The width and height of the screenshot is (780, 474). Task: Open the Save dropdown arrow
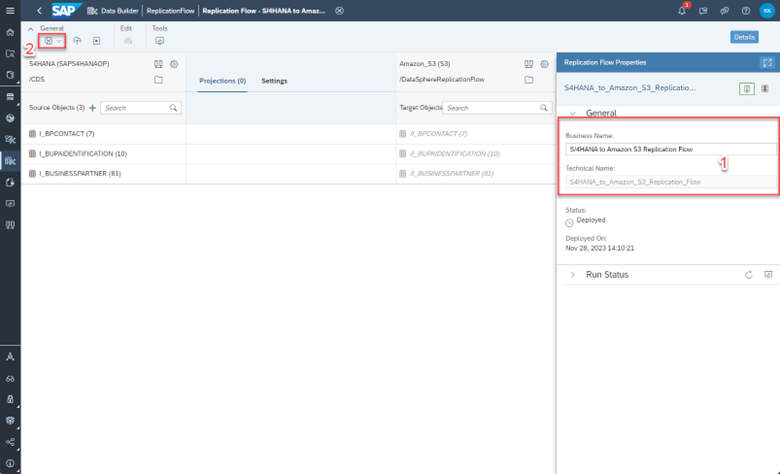pos(59,41)
